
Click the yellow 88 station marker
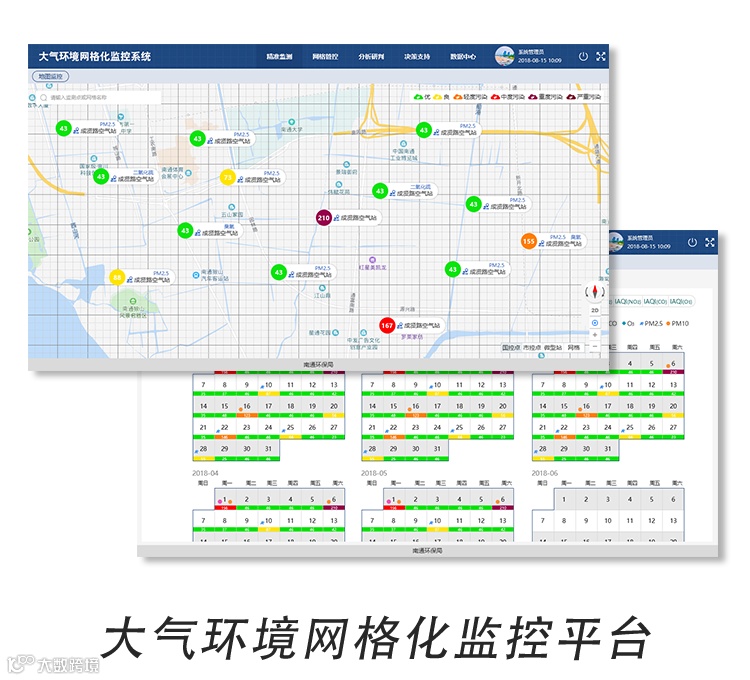click(117, 277)
